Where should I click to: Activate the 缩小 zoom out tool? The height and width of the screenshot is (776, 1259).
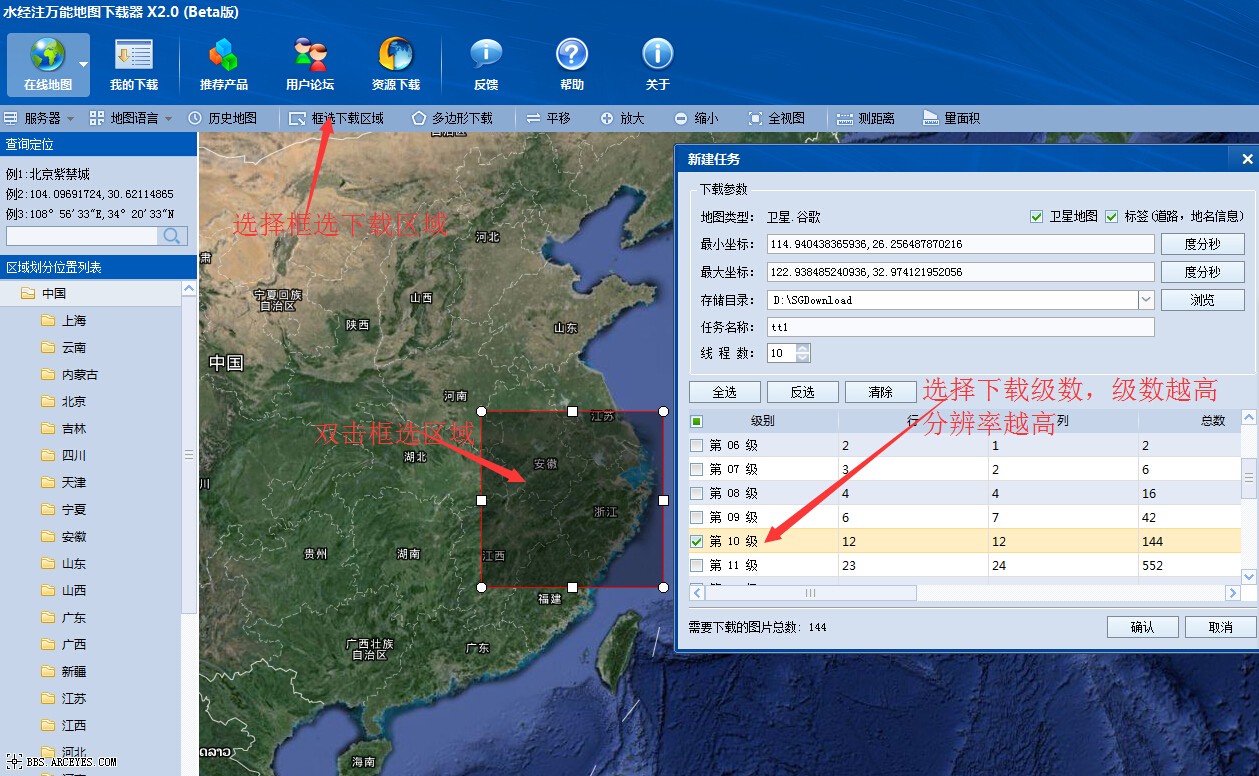696,118
